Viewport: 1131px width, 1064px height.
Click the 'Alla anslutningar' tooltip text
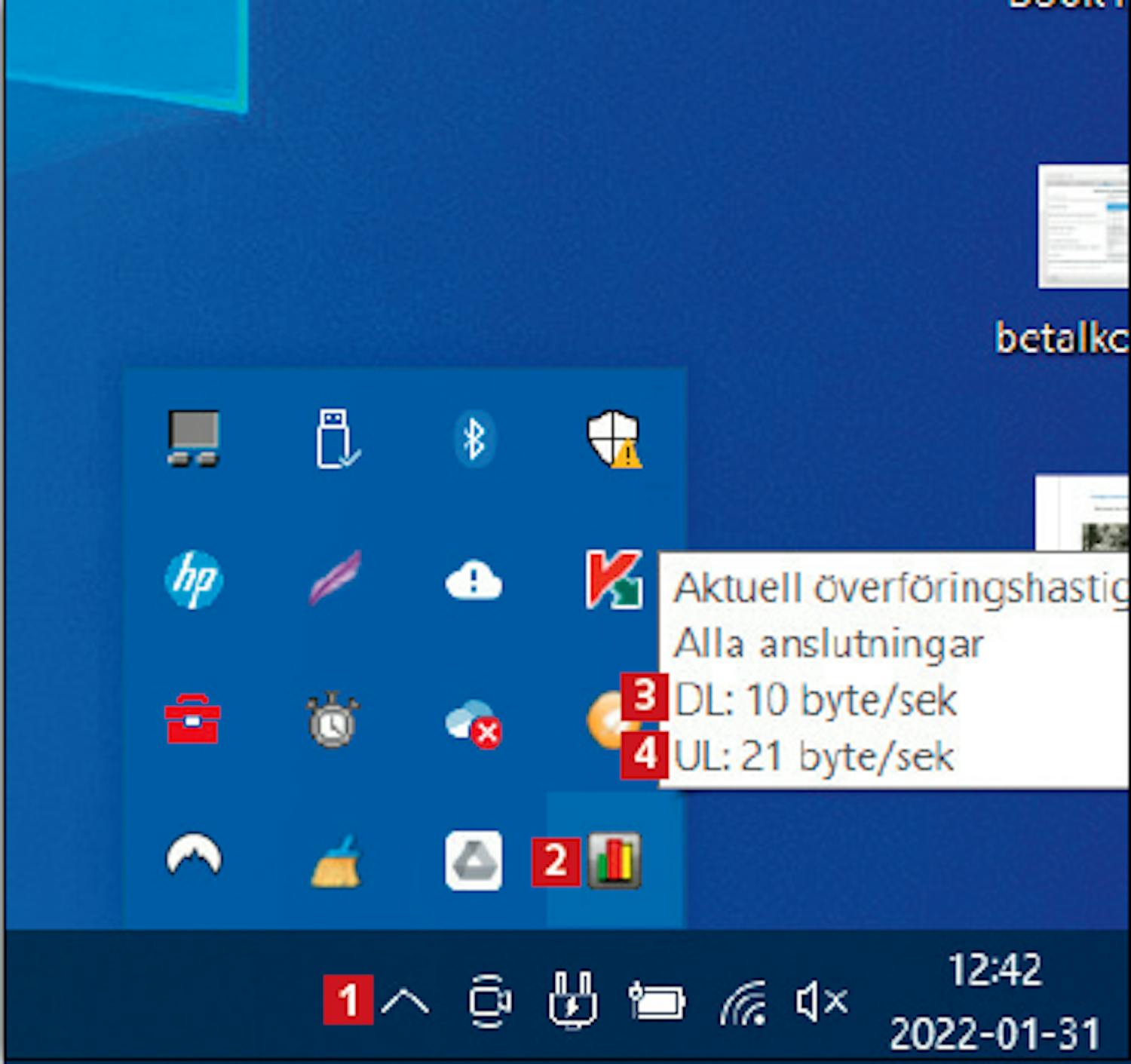point(829,644)
